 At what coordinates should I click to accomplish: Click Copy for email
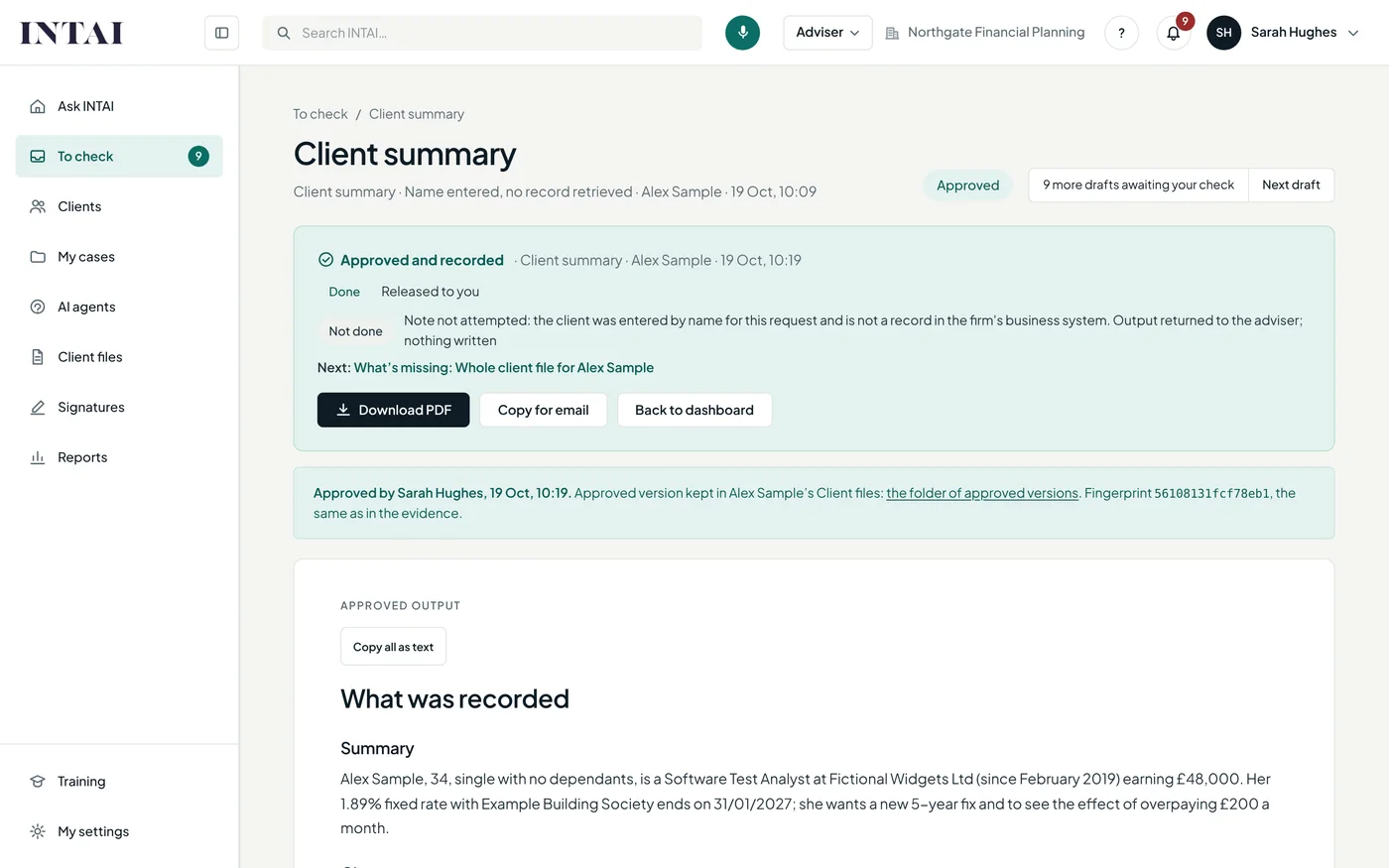click(543, 410)
